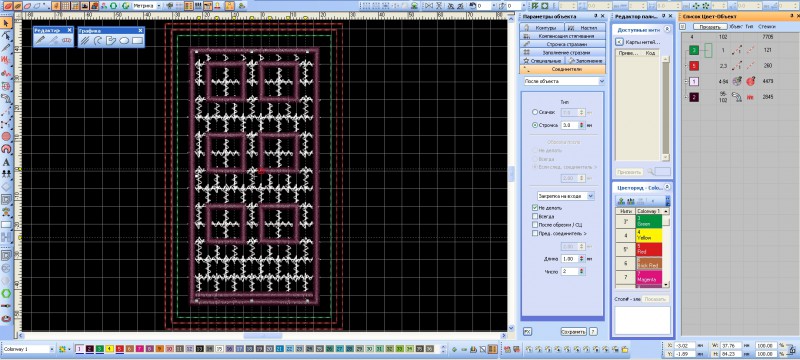This screenshot has width=800, height=360.
Task: Select the Yellow thread color swatch
Action: (x=649, y=235)
